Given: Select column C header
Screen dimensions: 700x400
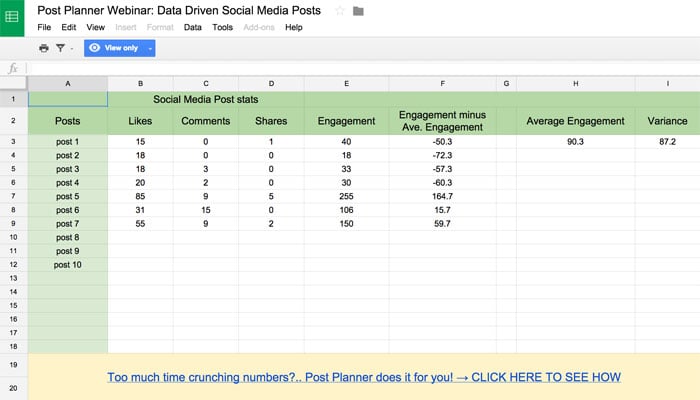Looking at the screenshot, I should (206, 83).
